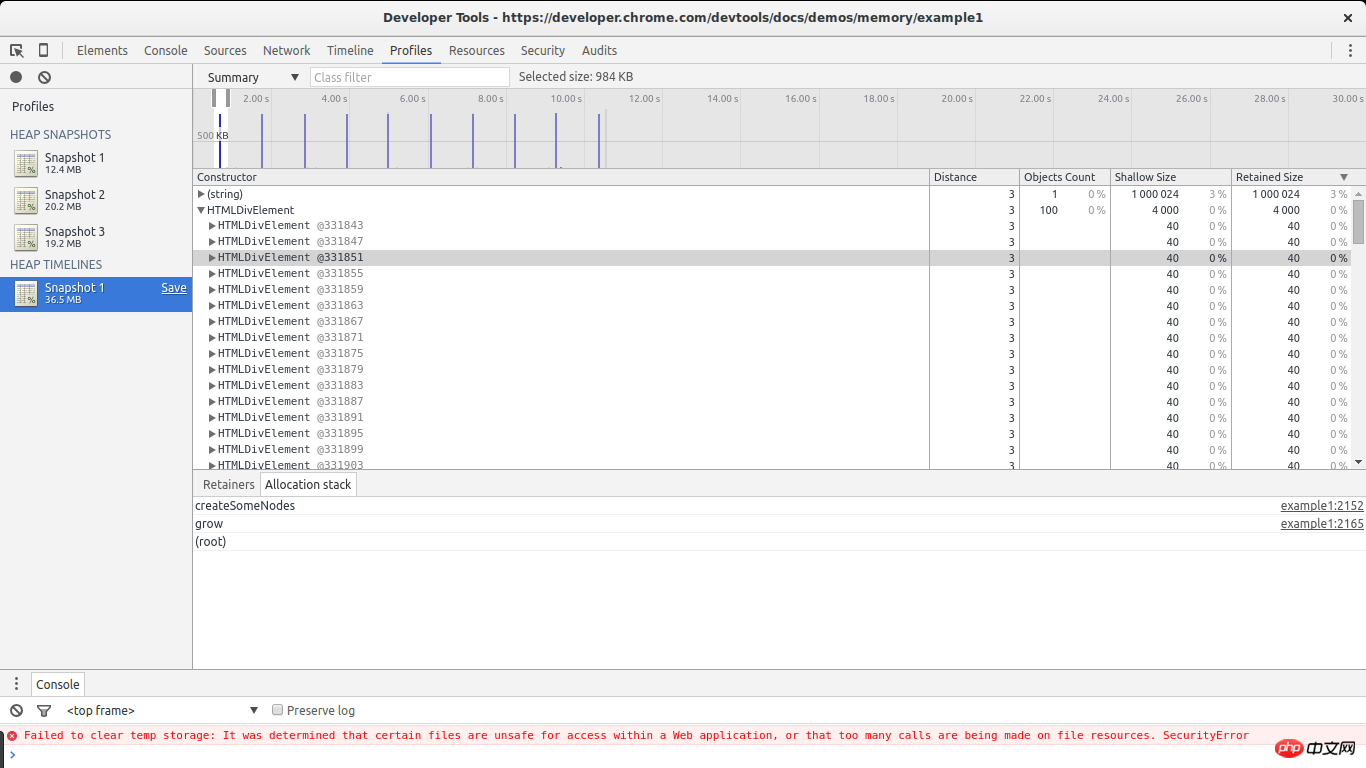
Task: Expand HTMLDivElement @331843 row
Action: pos(212,226)
